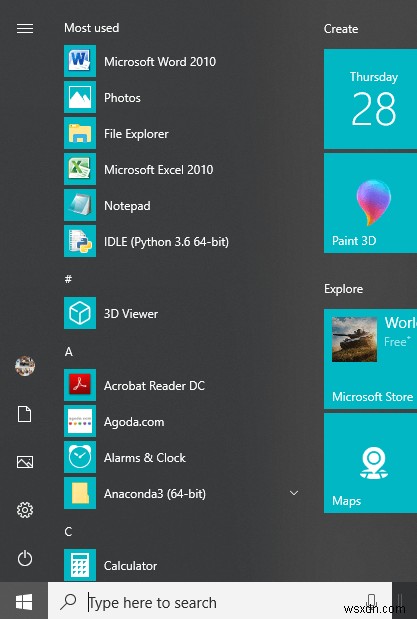
Task: Click 'Agoda.com' text label
Action: tap(134, 422)
